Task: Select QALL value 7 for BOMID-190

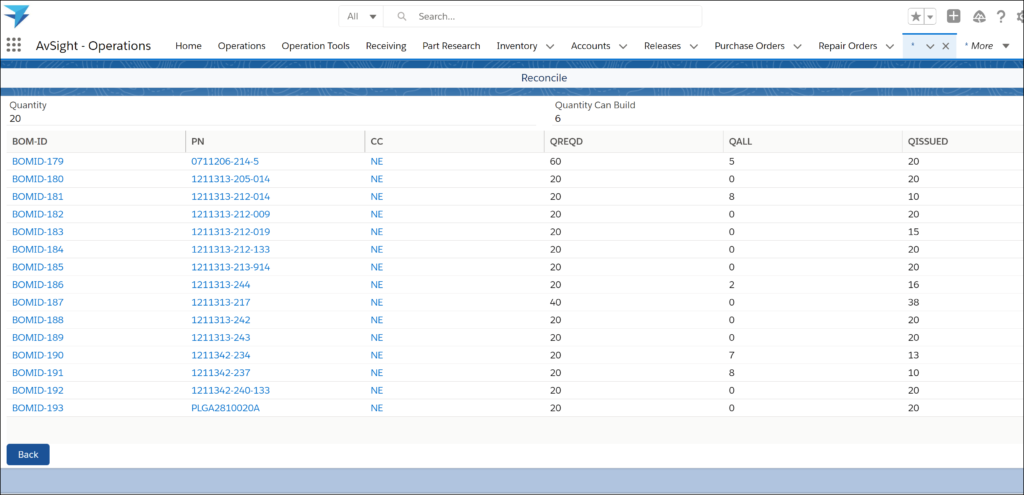Action: pos(731,355)
